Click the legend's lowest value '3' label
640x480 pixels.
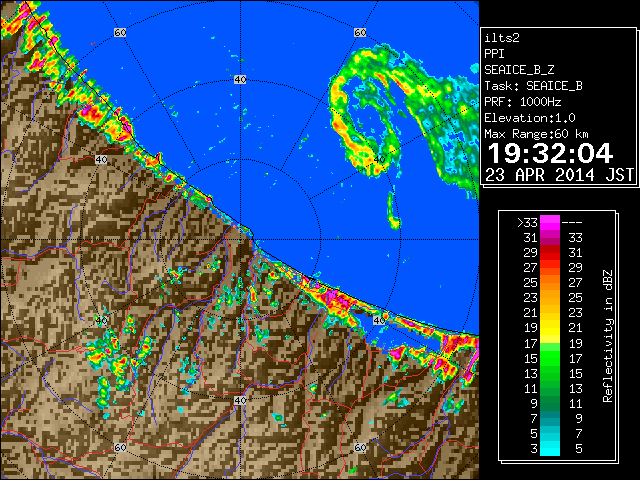pyautogui.click(x=534, y=449)
